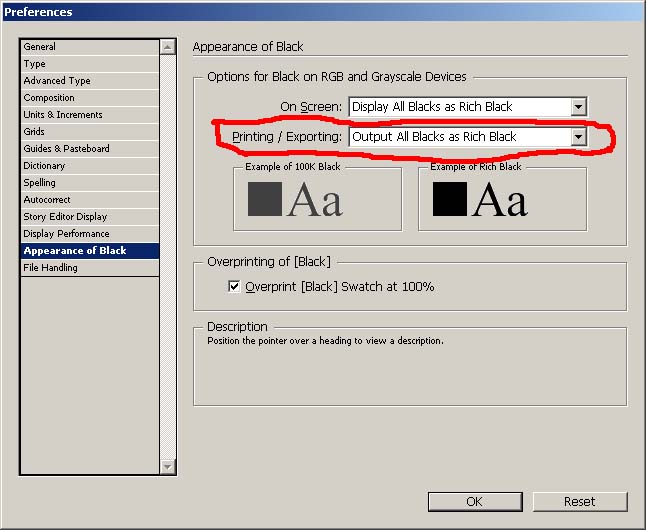Image resolution: width=646 pixels, height=530 pixels.
Task: Click the 100K Black Aa sample text
Action: [315, 200]
